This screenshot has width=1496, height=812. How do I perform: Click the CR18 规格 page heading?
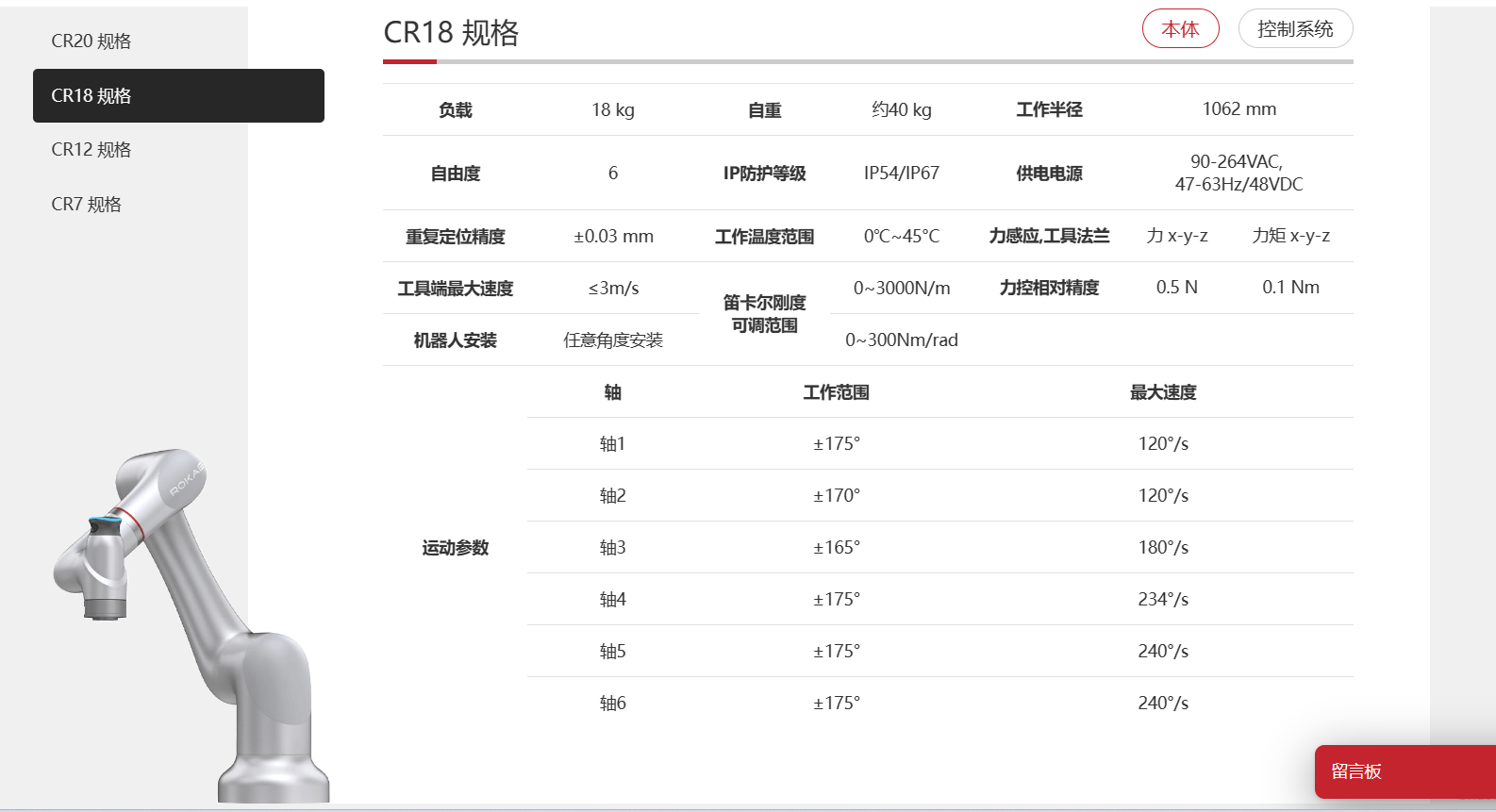pos(451,33)
